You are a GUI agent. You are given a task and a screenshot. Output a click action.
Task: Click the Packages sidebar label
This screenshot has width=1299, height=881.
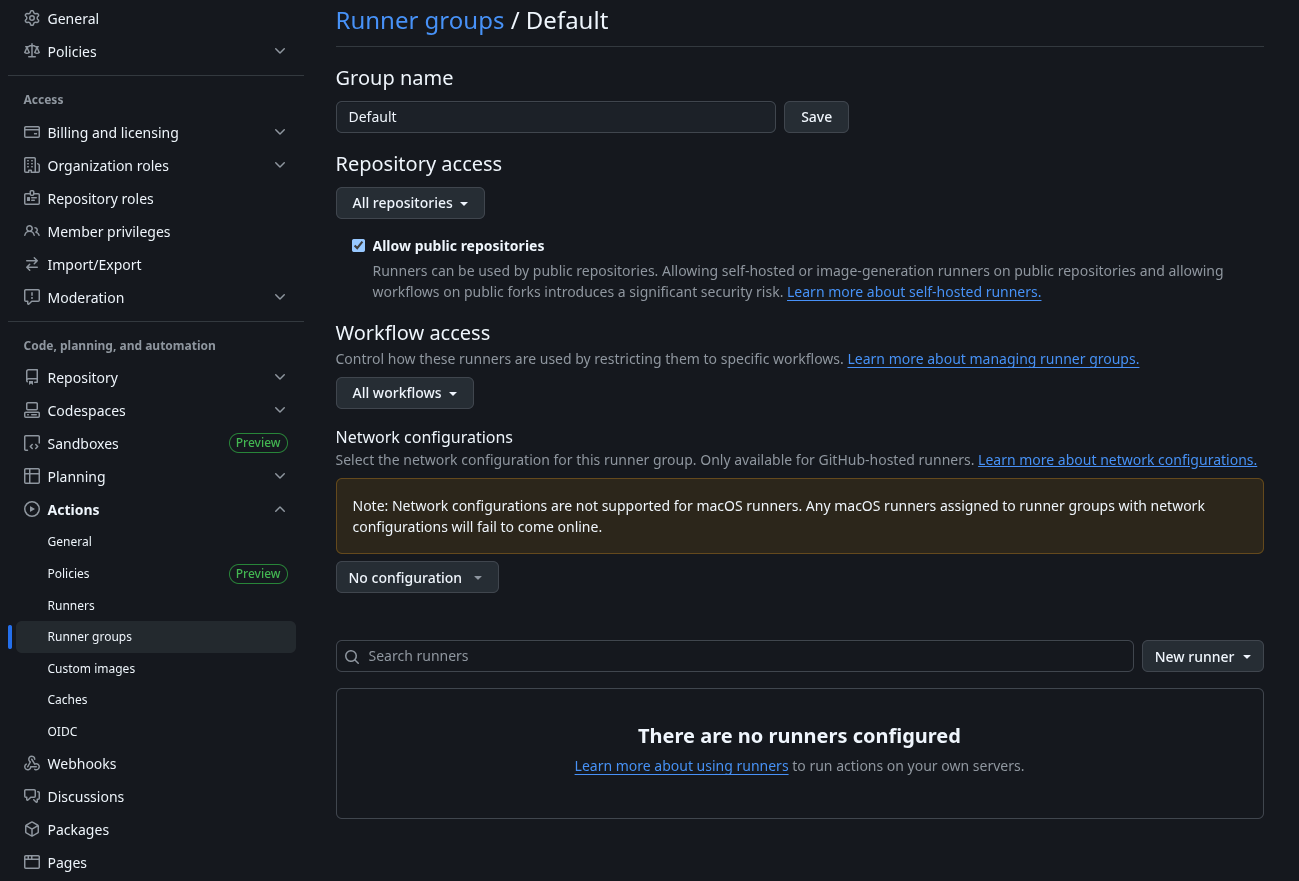(x=78, y=830)
